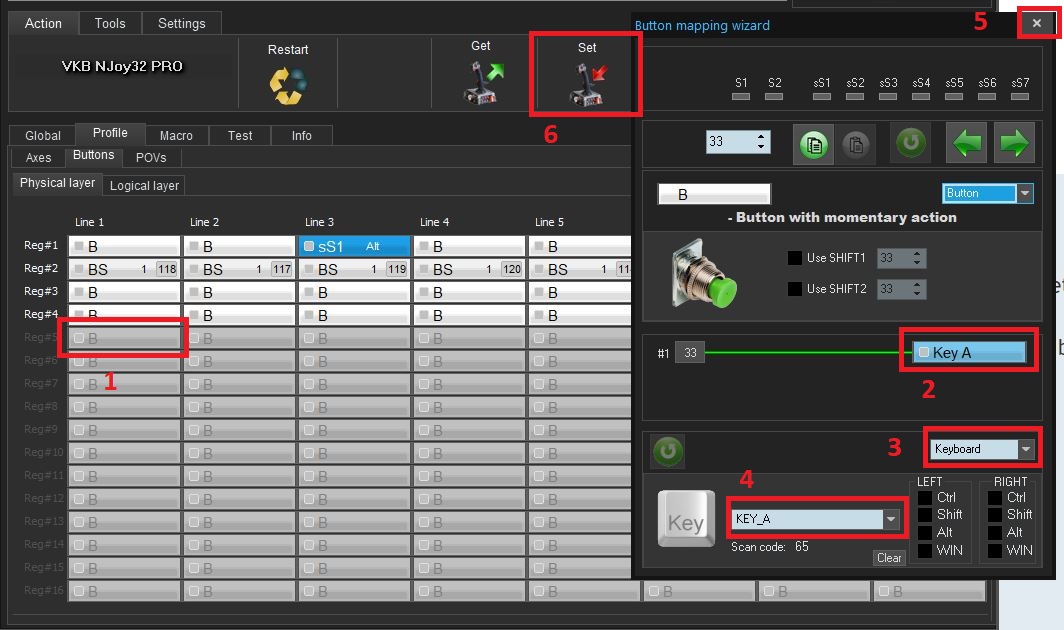Tick the RIGHT Alt modifier checkbox

tap(995, 533)
